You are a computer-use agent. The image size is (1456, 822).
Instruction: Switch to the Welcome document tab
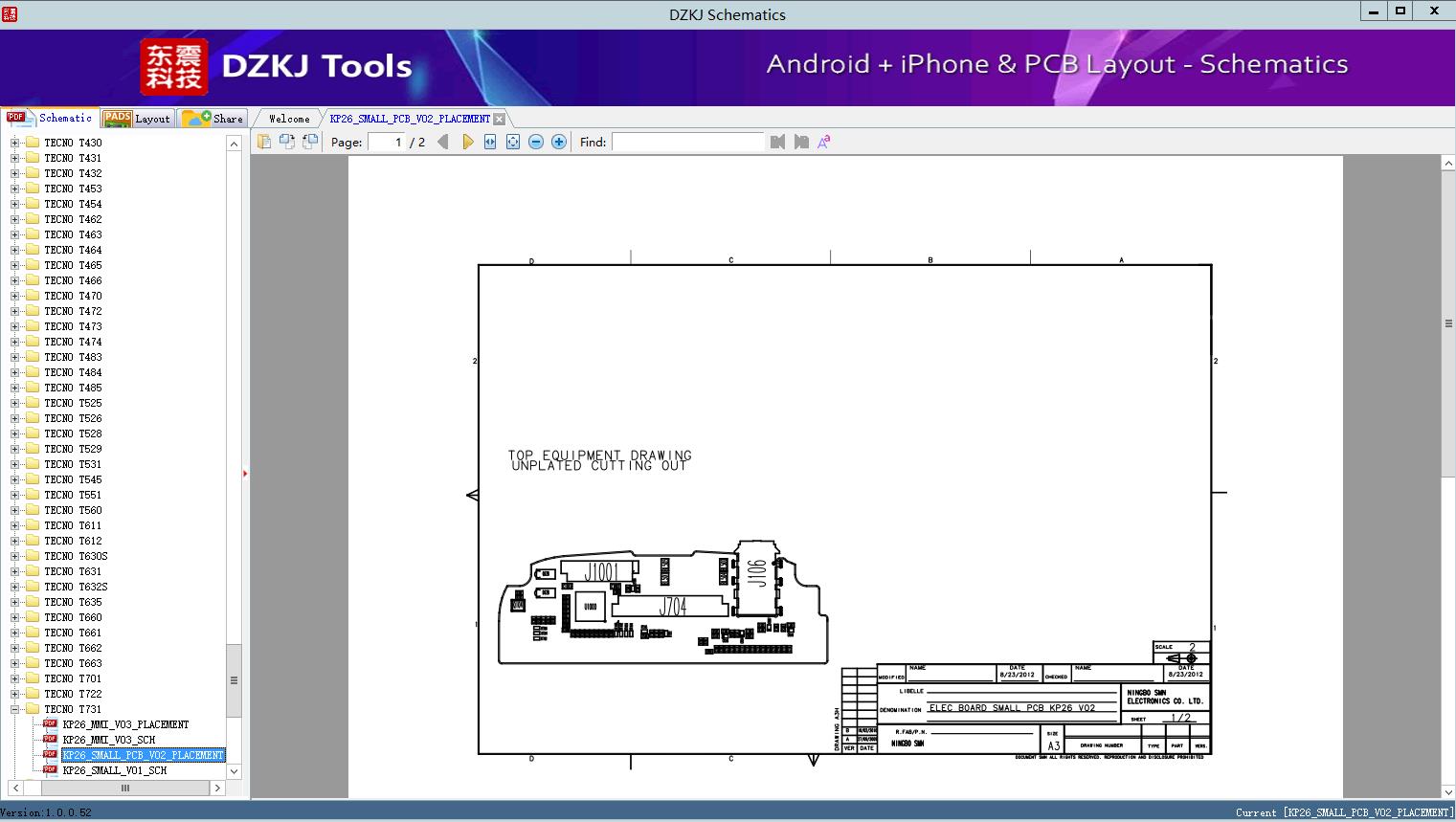click(x=288, y=119)
